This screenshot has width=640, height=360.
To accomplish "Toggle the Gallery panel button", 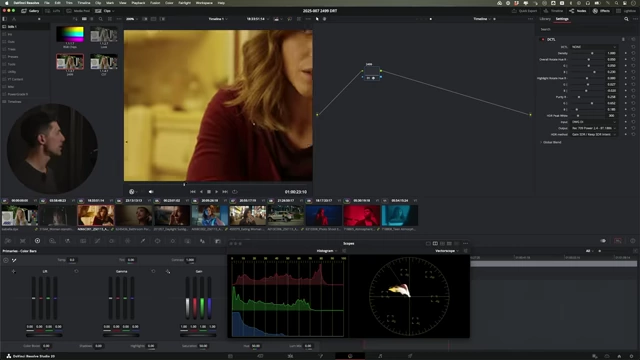I will click(30, 11).
